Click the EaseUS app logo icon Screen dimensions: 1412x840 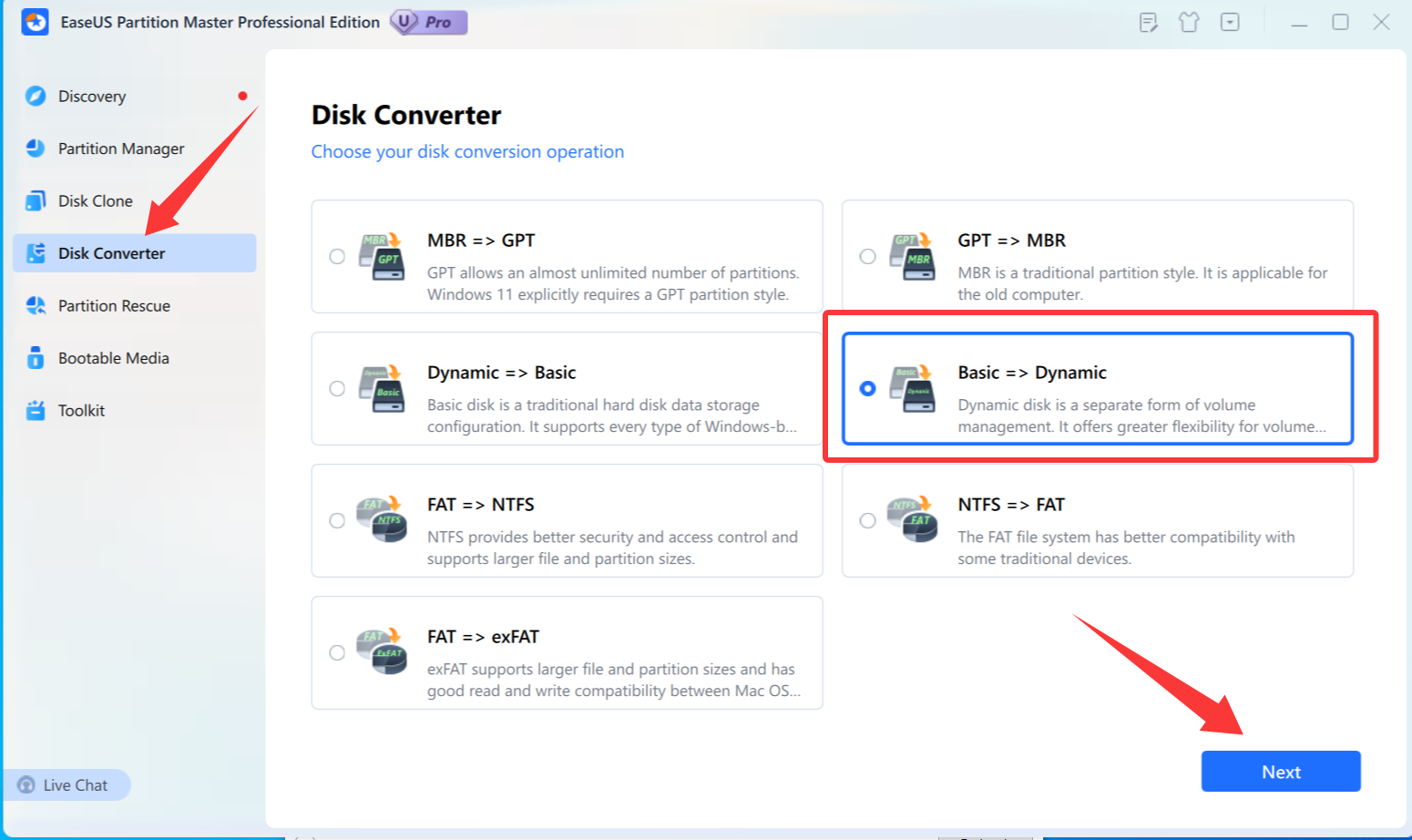(35, 22)
